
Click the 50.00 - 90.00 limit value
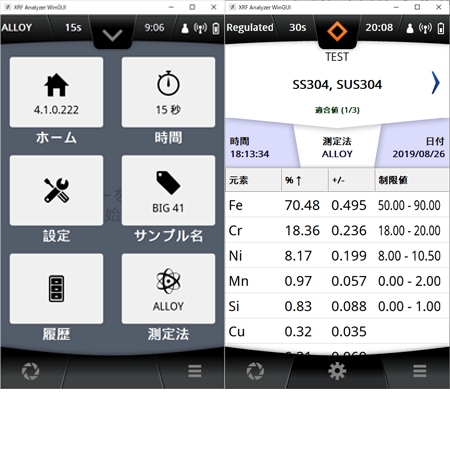(409, 205)
